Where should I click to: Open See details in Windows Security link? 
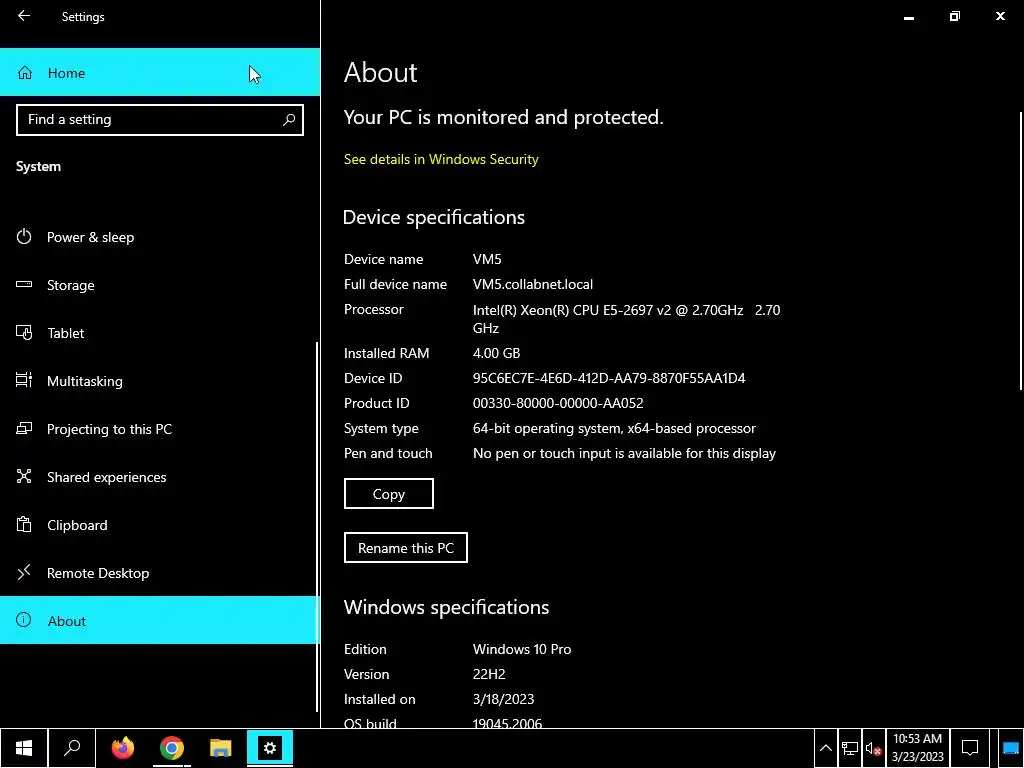(441, 159)
